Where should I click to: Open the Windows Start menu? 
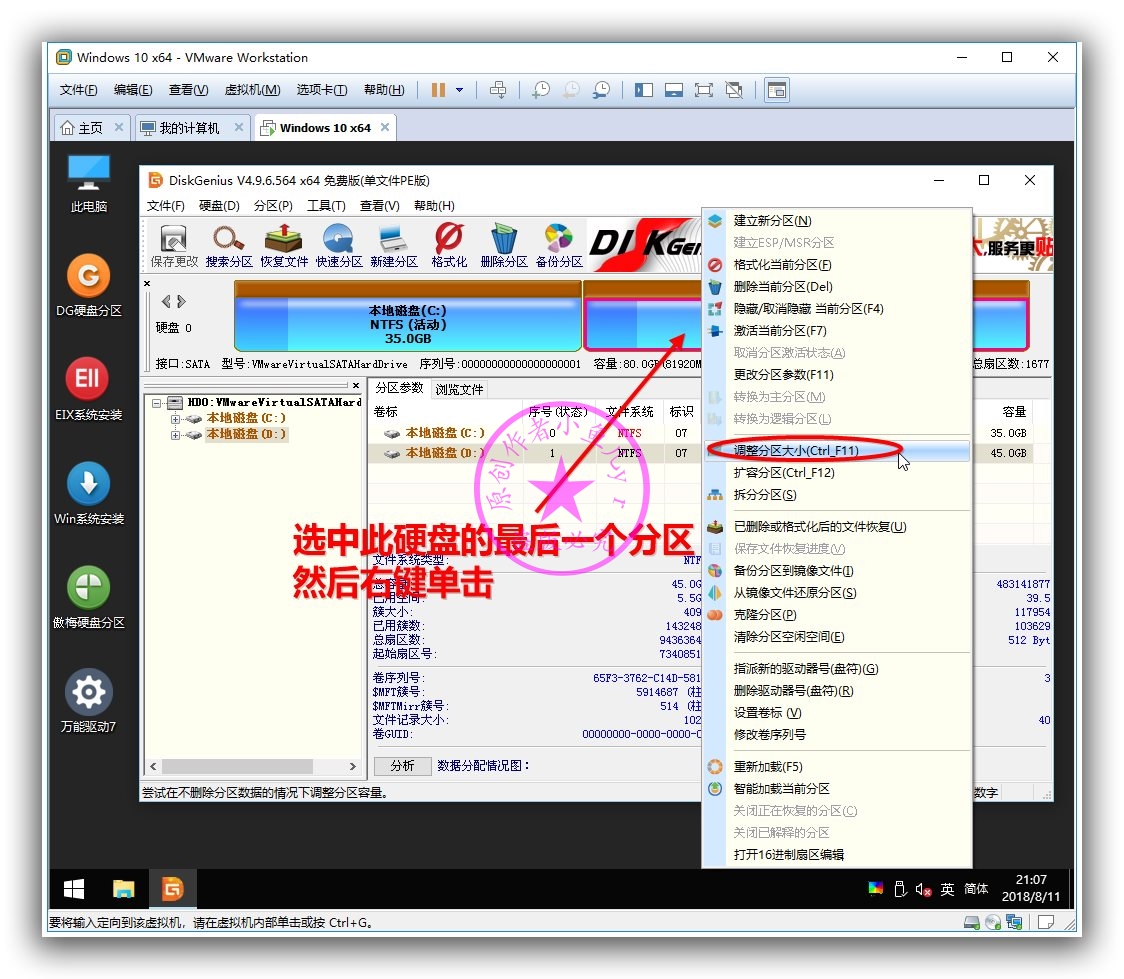click(x=73, y=887)
